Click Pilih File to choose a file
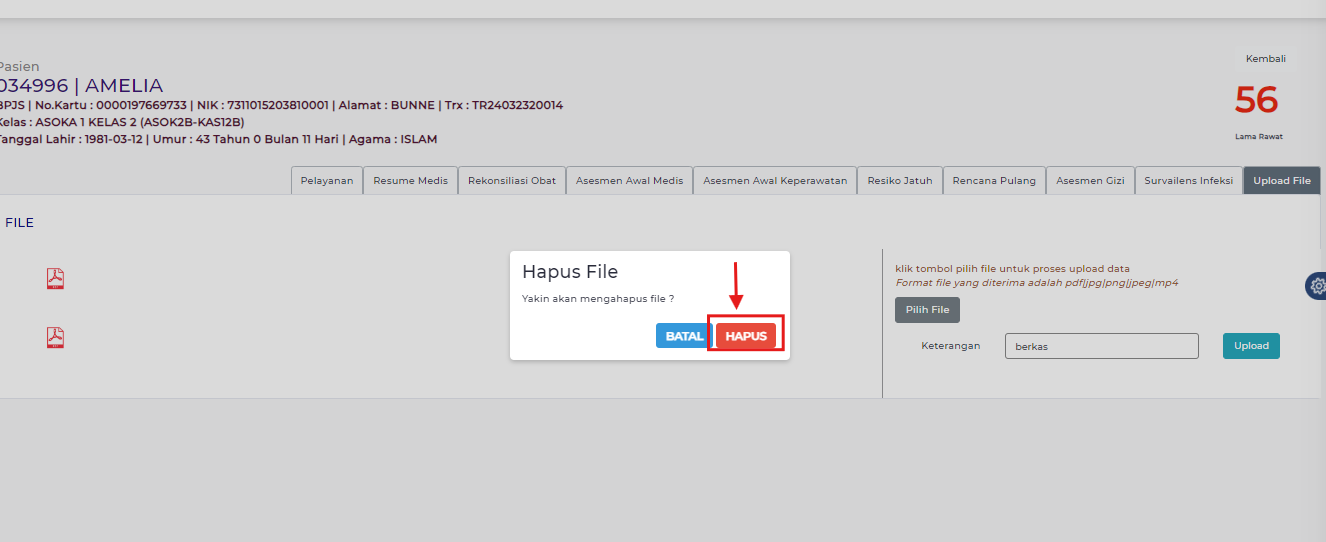Screen dimensions: 1326x542 tap(927, 310)
